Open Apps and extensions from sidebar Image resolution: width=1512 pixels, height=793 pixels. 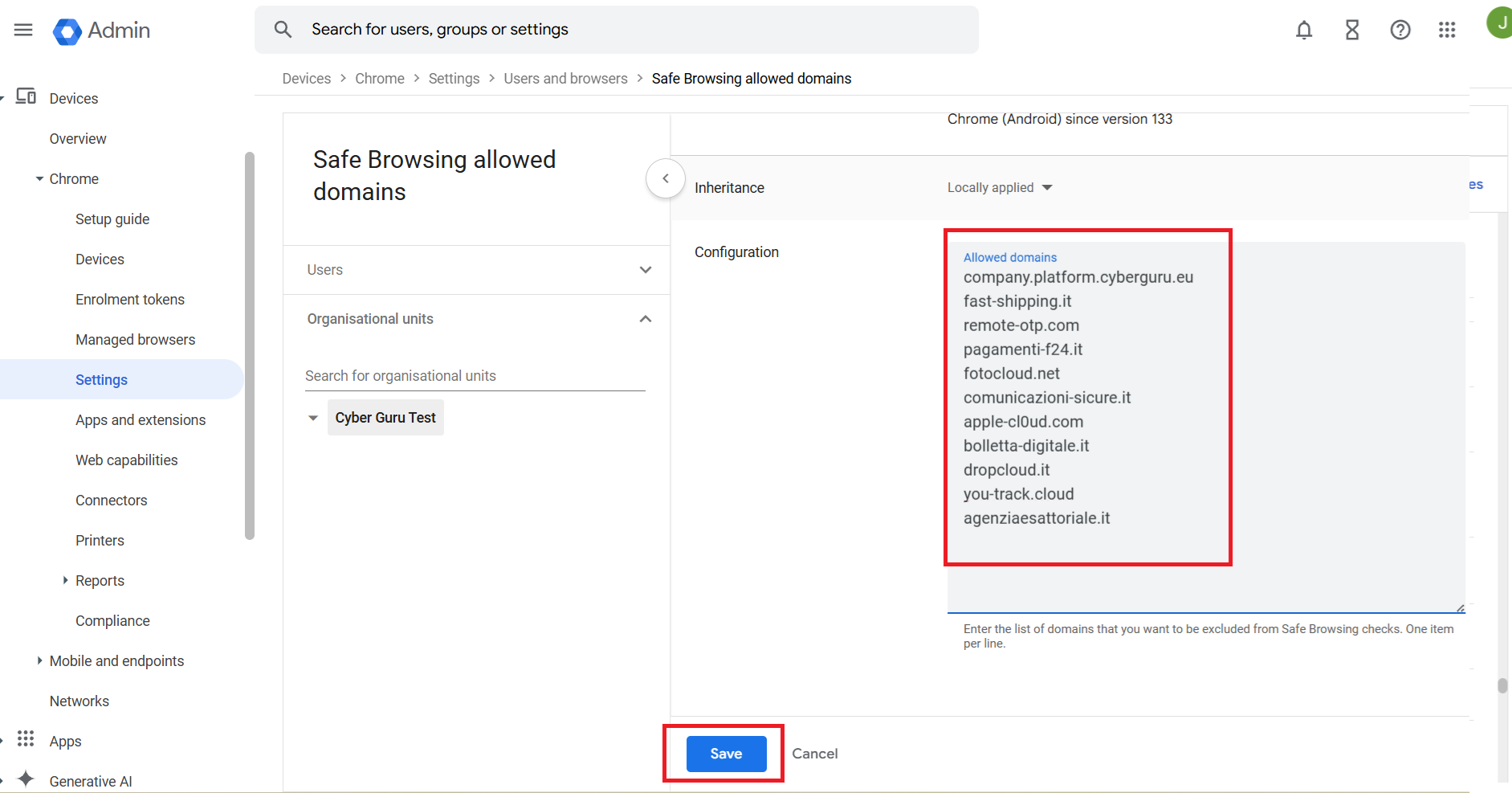(x=140, y=419)
